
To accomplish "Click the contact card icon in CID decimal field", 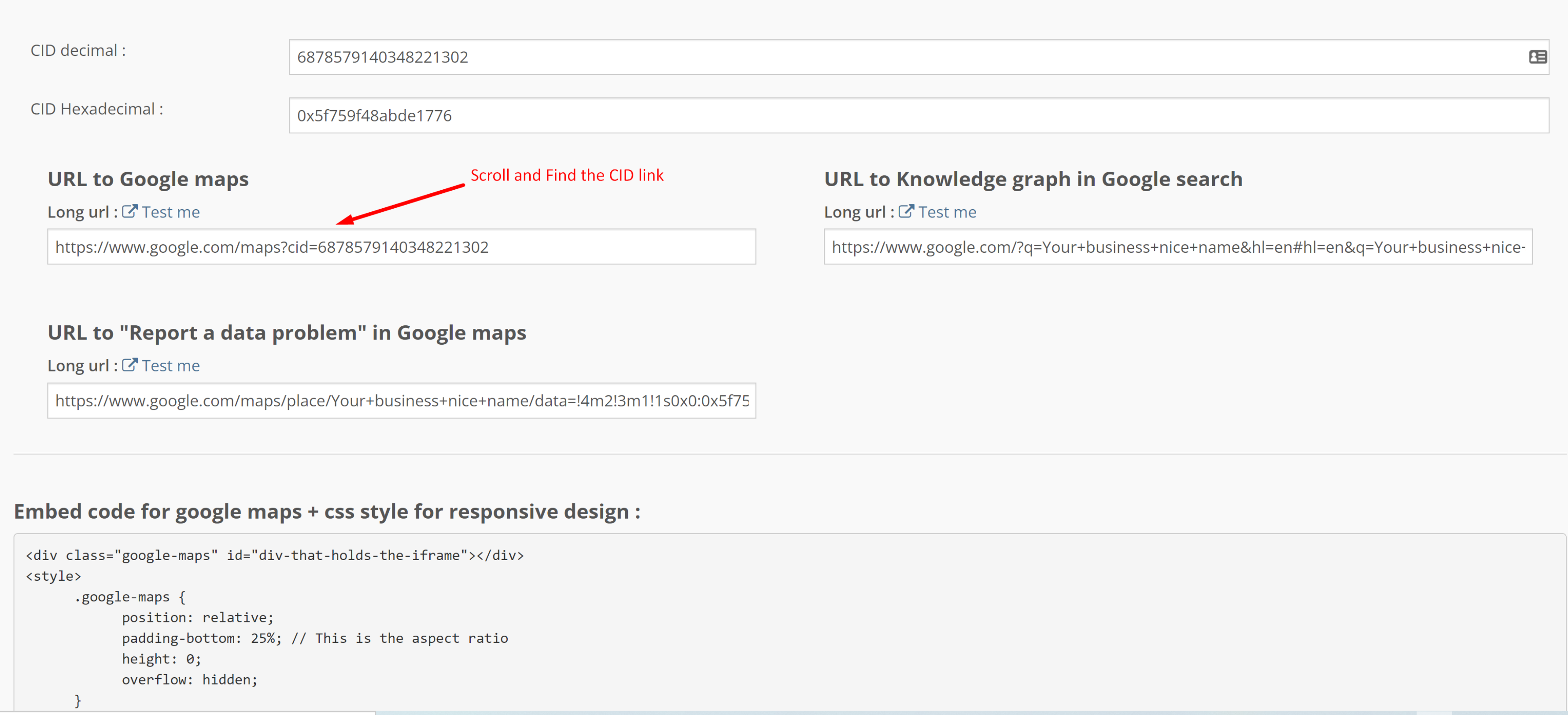I will 1538,57.
